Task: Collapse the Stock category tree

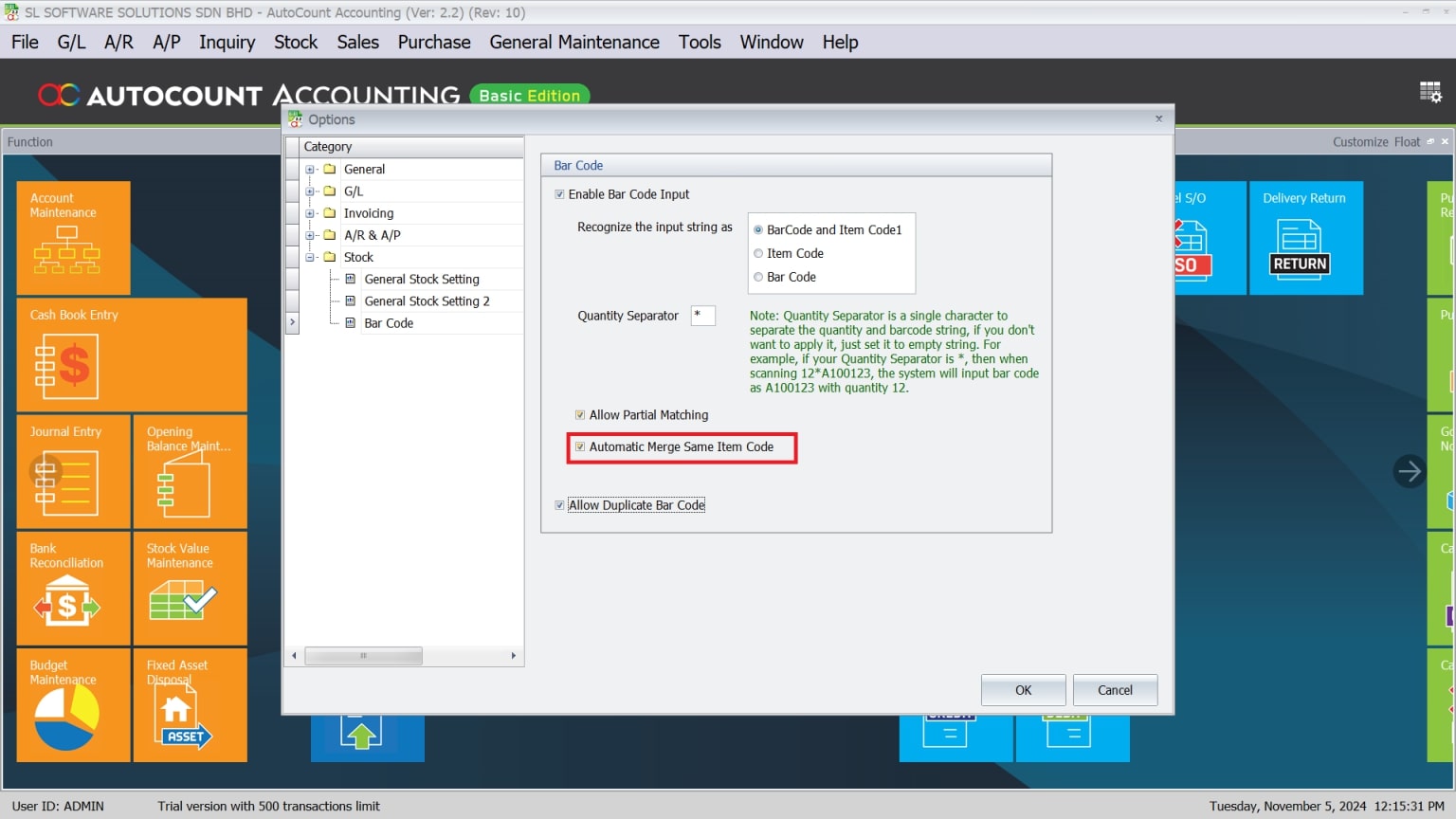Action: pyautogui.click(x=311, y=257)
